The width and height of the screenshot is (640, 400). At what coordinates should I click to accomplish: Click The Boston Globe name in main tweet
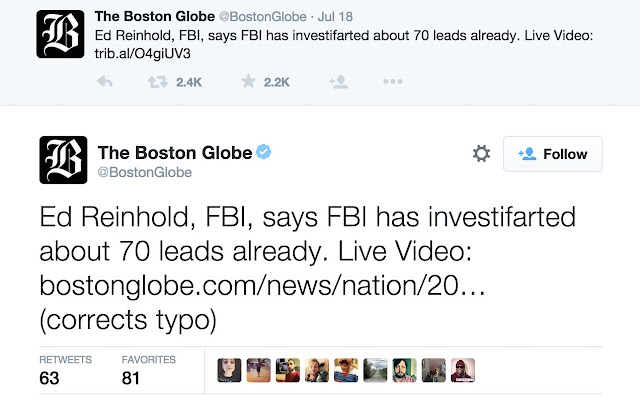(175, 153)
